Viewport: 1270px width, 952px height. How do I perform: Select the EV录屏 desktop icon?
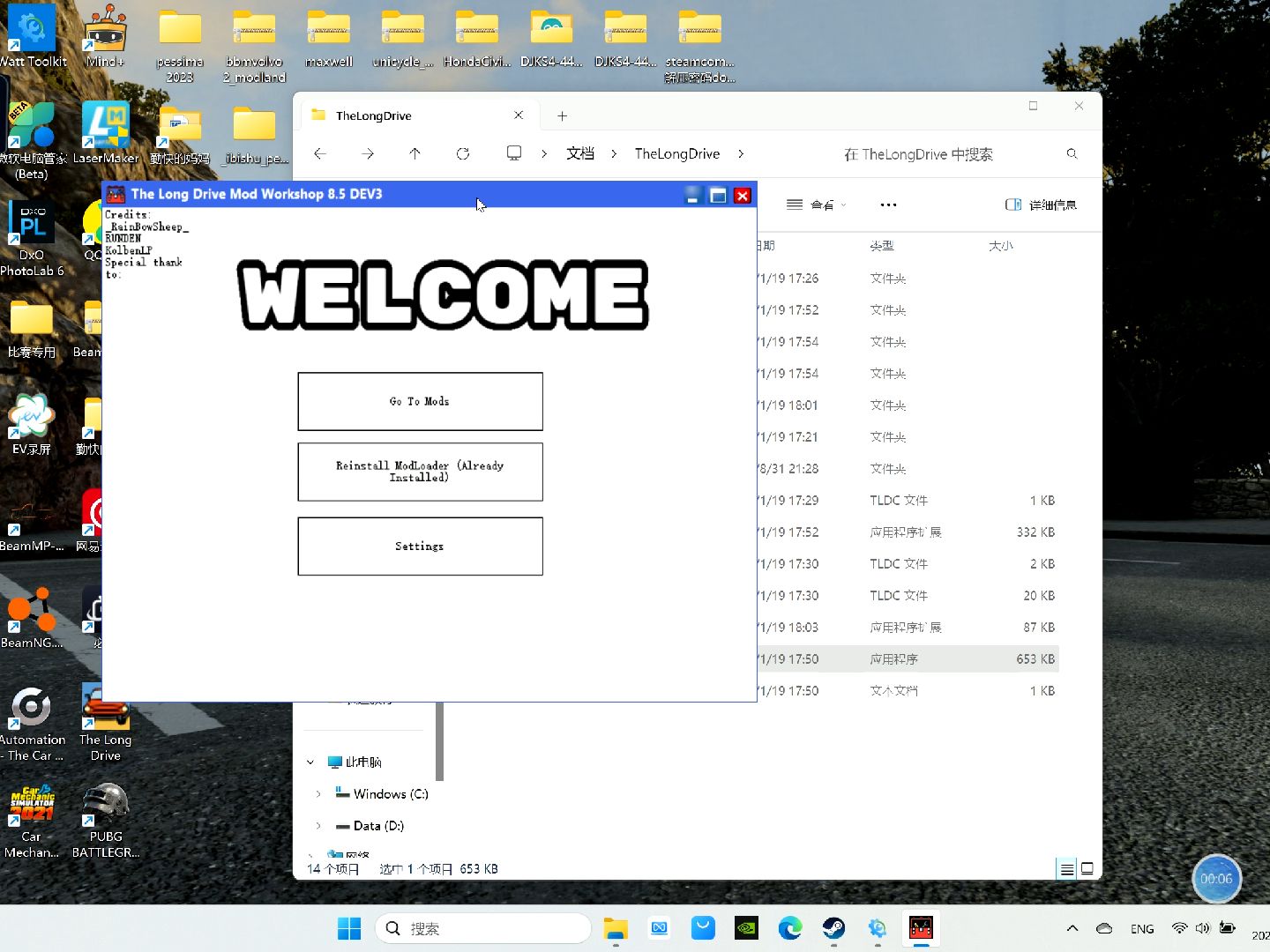click(x=32, y=425)
